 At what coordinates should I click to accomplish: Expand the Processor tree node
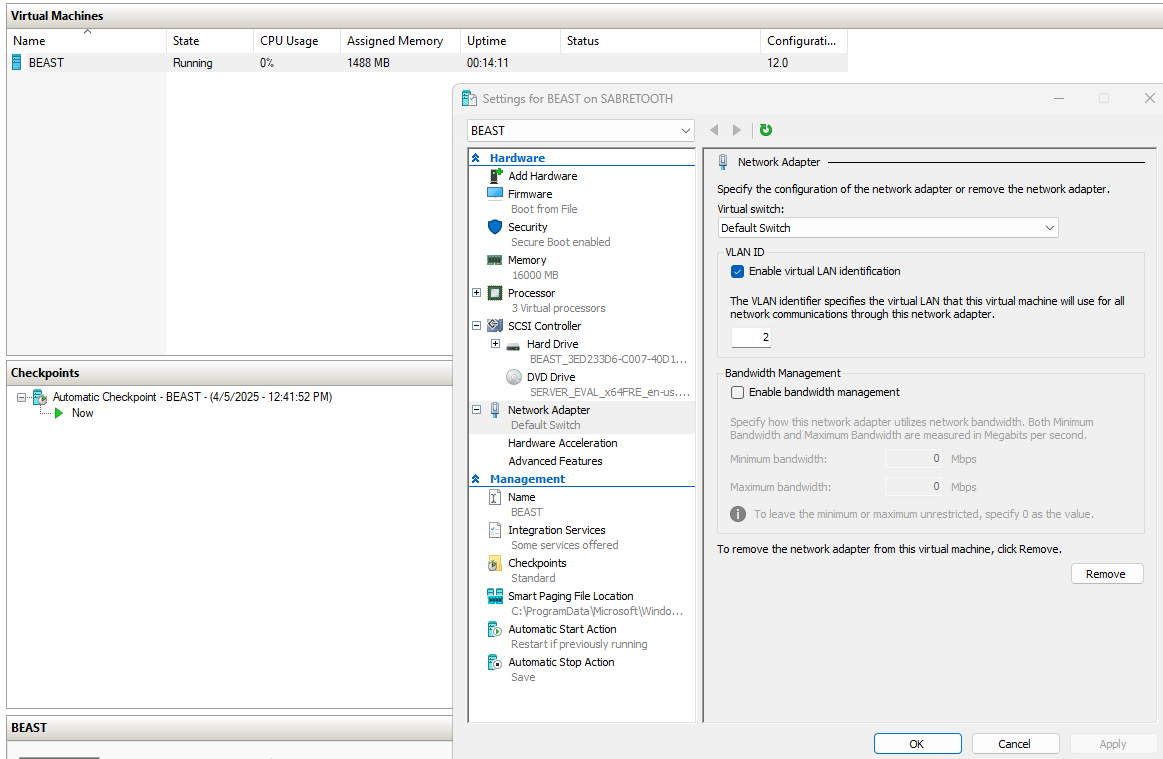point(477,293)
